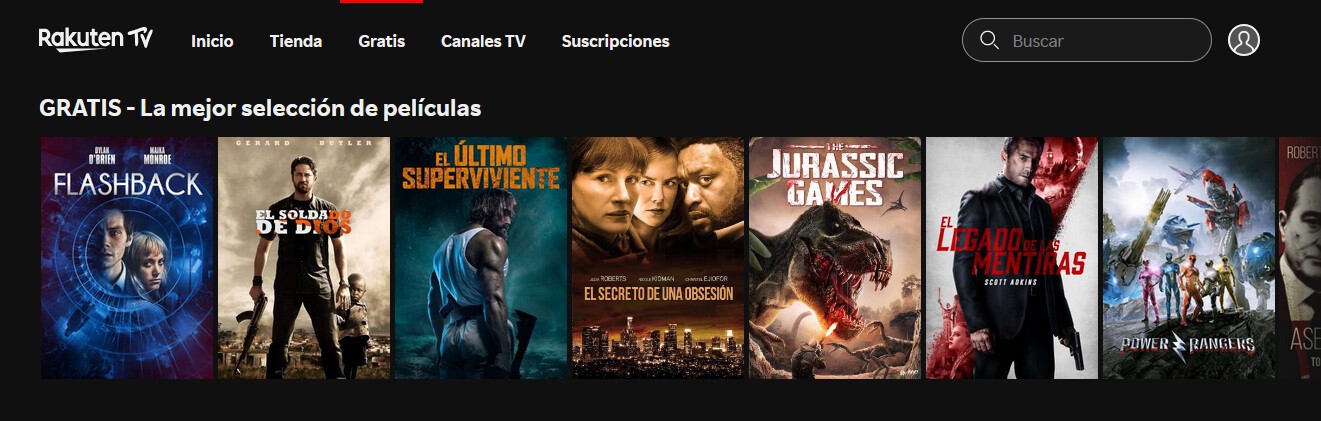Select El Soldado de Dios poster
Image resolution: width=1321 pixels, height=421 pixels.
pos(304,258)
